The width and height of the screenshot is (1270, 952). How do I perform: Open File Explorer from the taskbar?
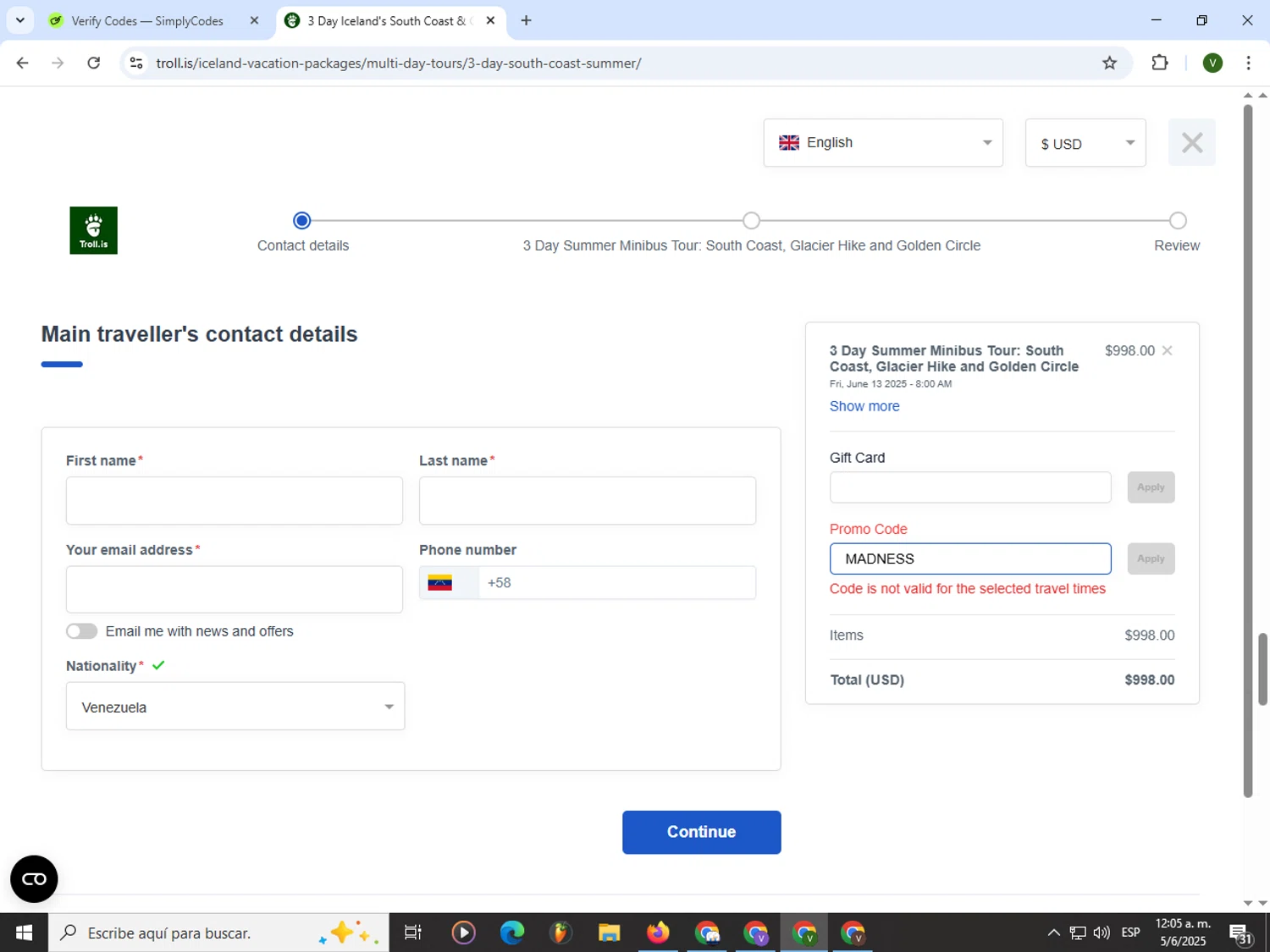(x=609, y=933)
